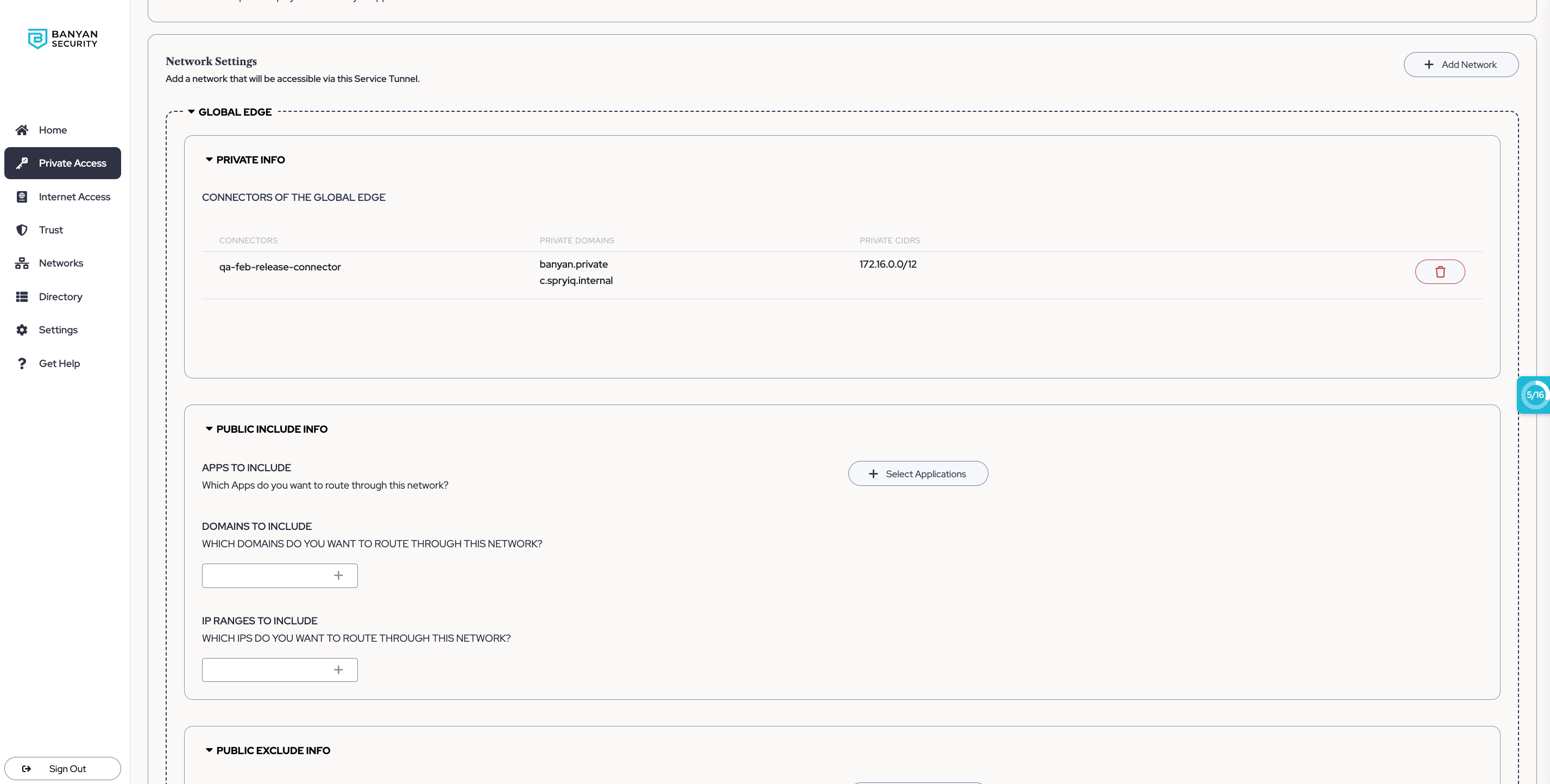The height and width of the screenshot is (784, 1550).
Task: Click the Networks topology icon
Action: pos(22,263)
